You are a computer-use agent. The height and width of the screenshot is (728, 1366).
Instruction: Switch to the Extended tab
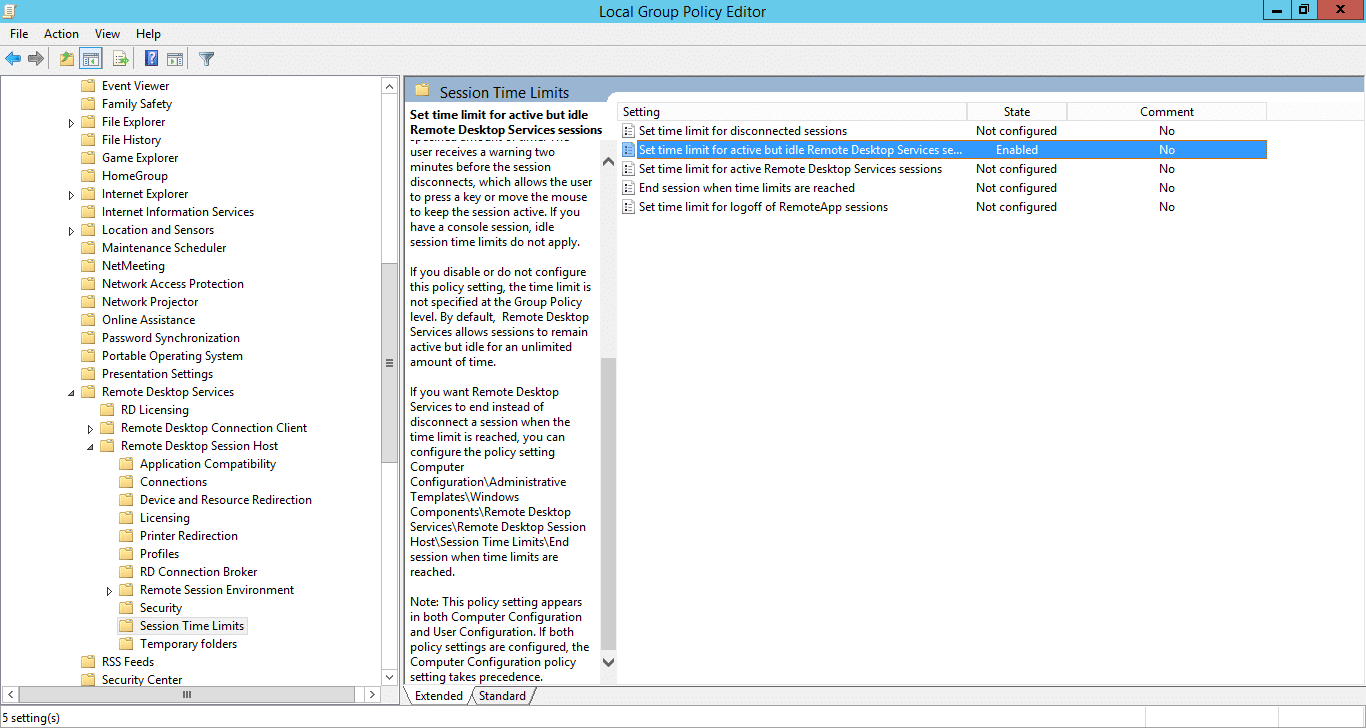click(x=439, y=696)
